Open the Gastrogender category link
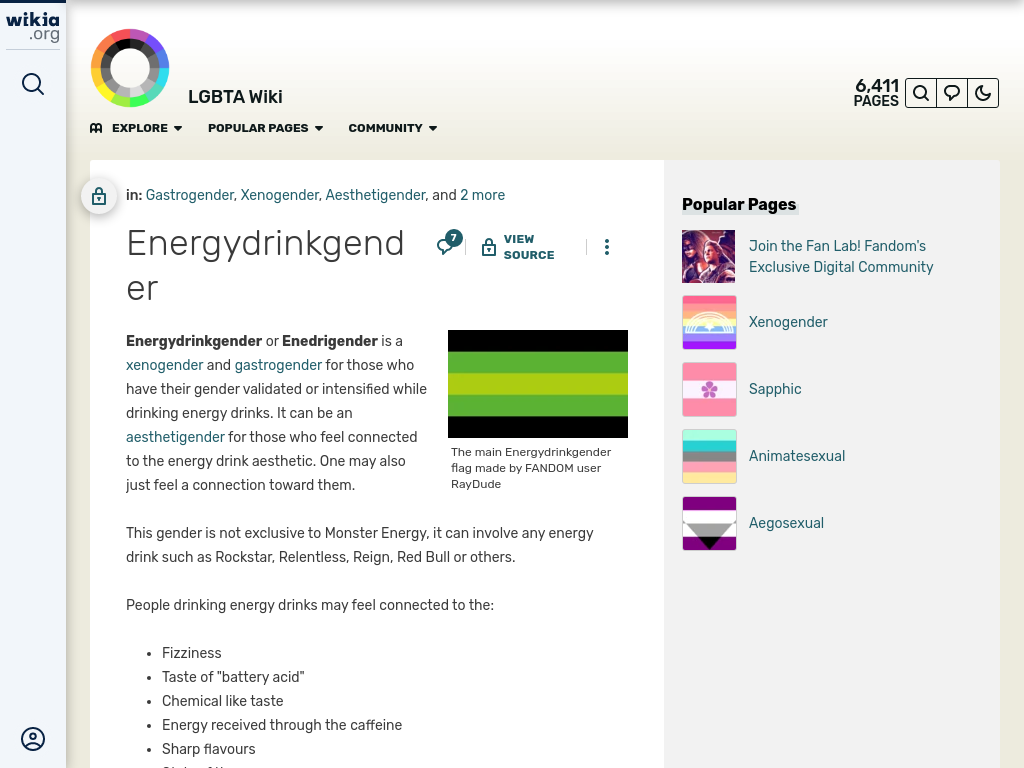This screenshot has width=1024, height=768. (x=189, y=195)
